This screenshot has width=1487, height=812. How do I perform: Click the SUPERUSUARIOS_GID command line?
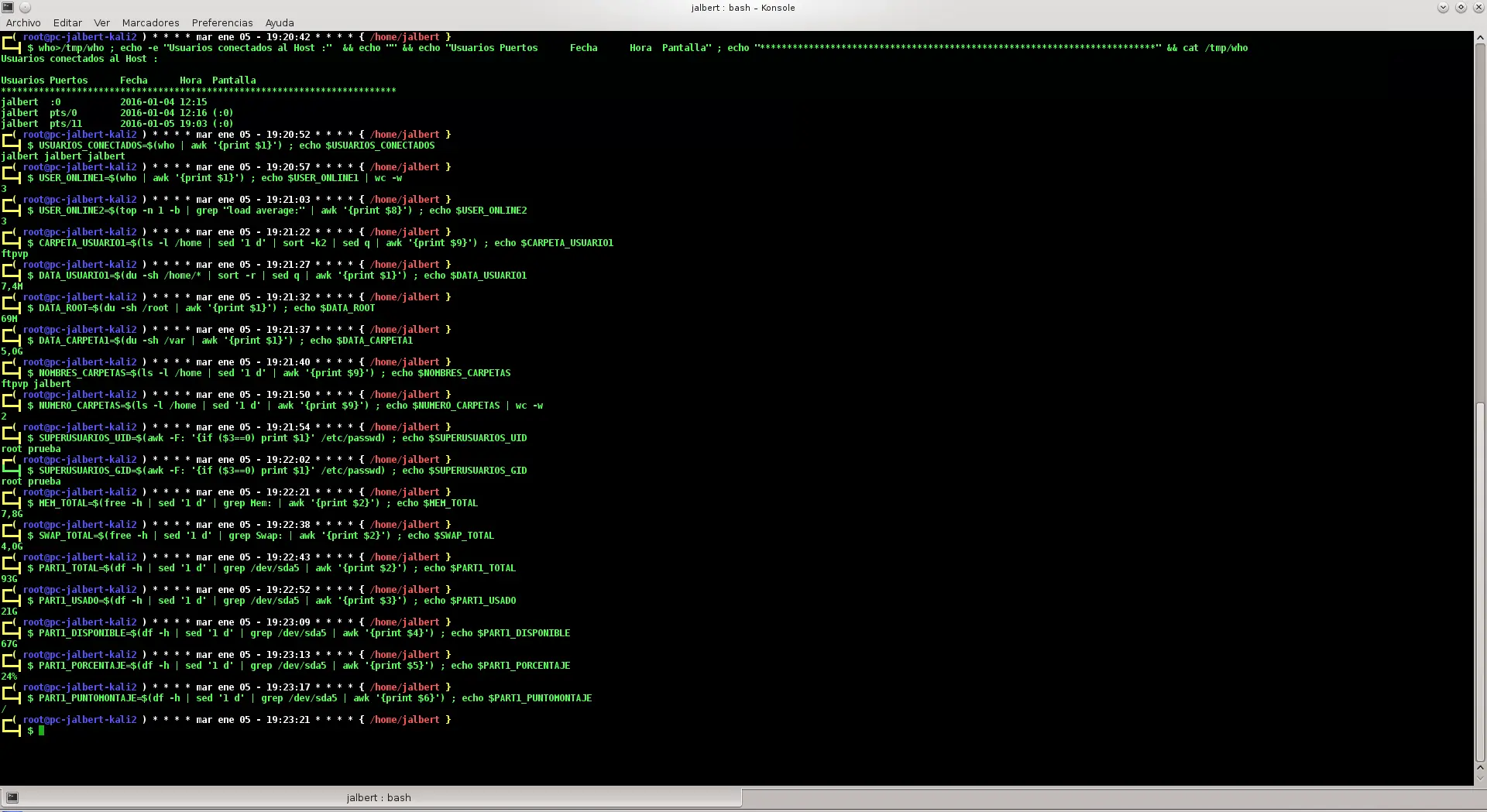click(277, 471)
